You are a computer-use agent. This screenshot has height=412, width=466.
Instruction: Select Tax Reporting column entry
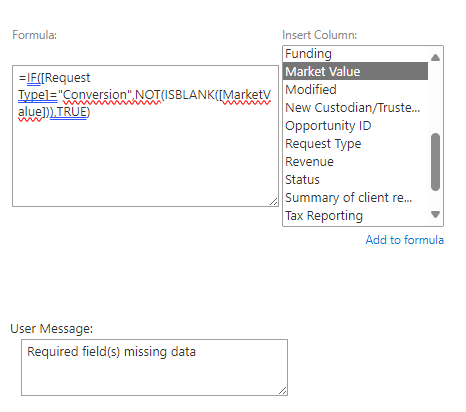click(355, 215)
